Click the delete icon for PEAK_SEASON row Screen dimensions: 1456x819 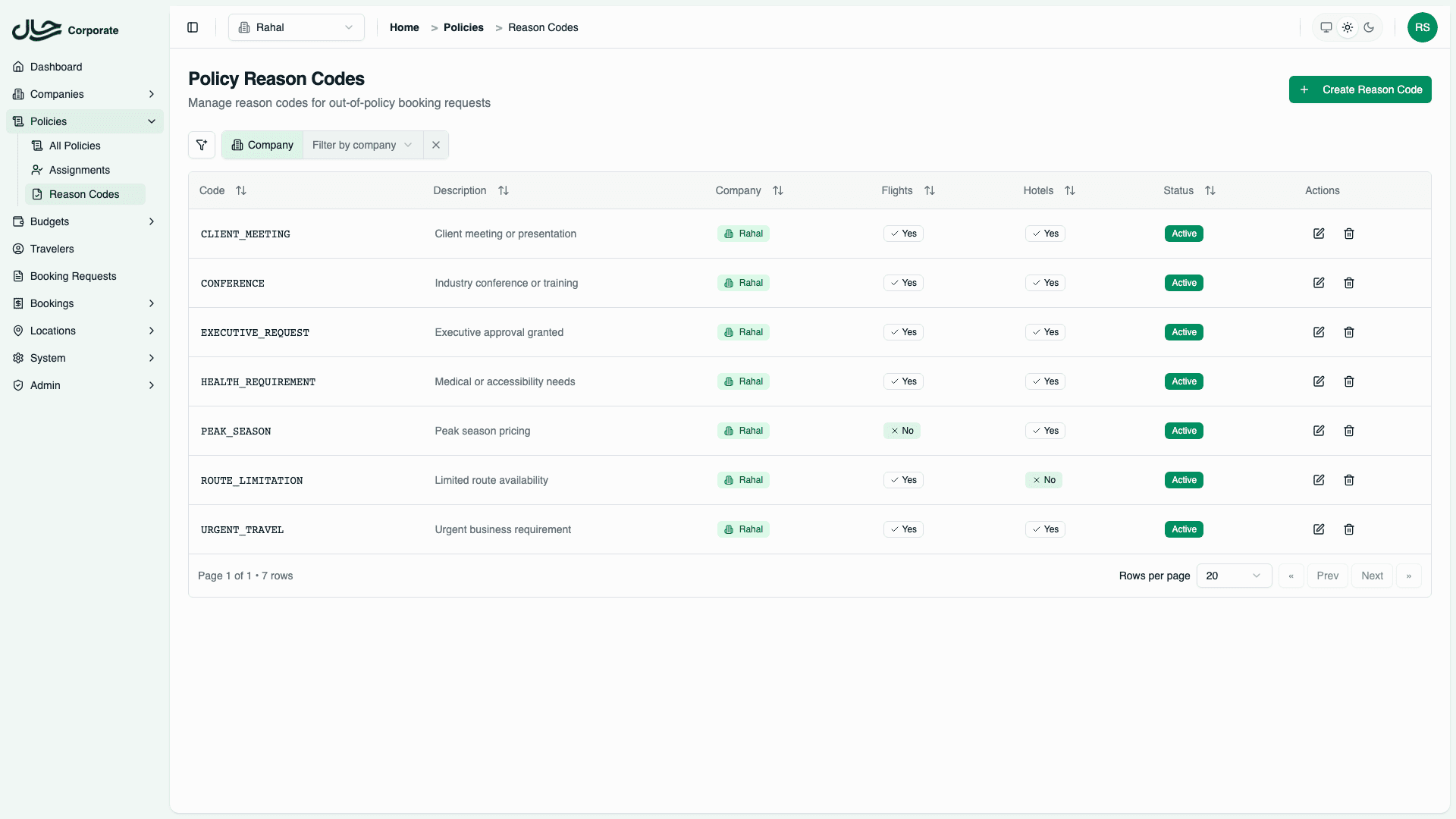tap(1348, 431)
